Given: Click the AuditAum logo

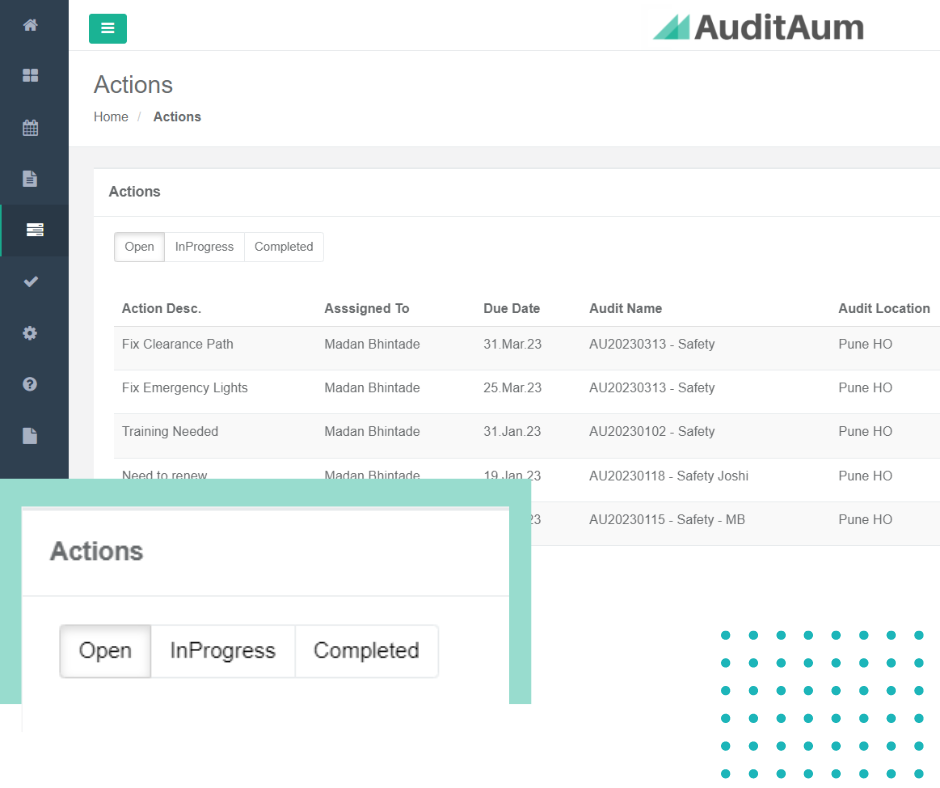Looking at the screenshot, I should pos(758,28).
